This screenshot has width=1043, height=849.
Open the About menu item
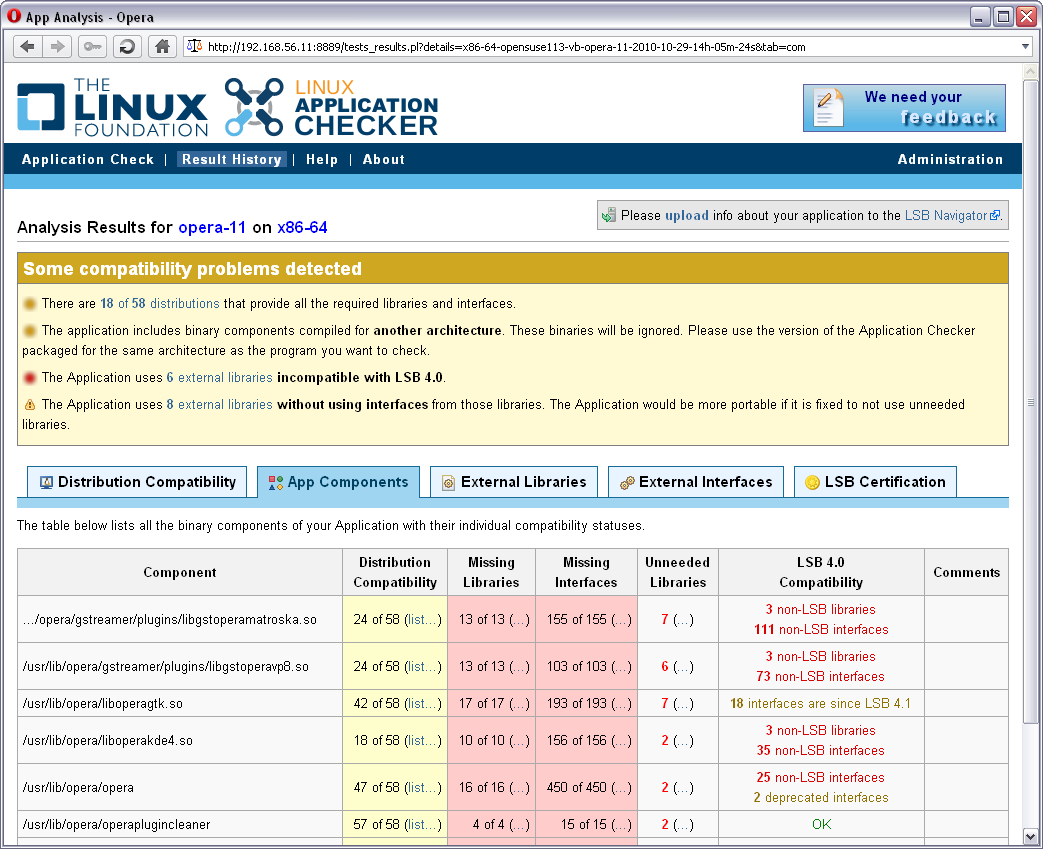pyautogui.click(x=384, y=160)
